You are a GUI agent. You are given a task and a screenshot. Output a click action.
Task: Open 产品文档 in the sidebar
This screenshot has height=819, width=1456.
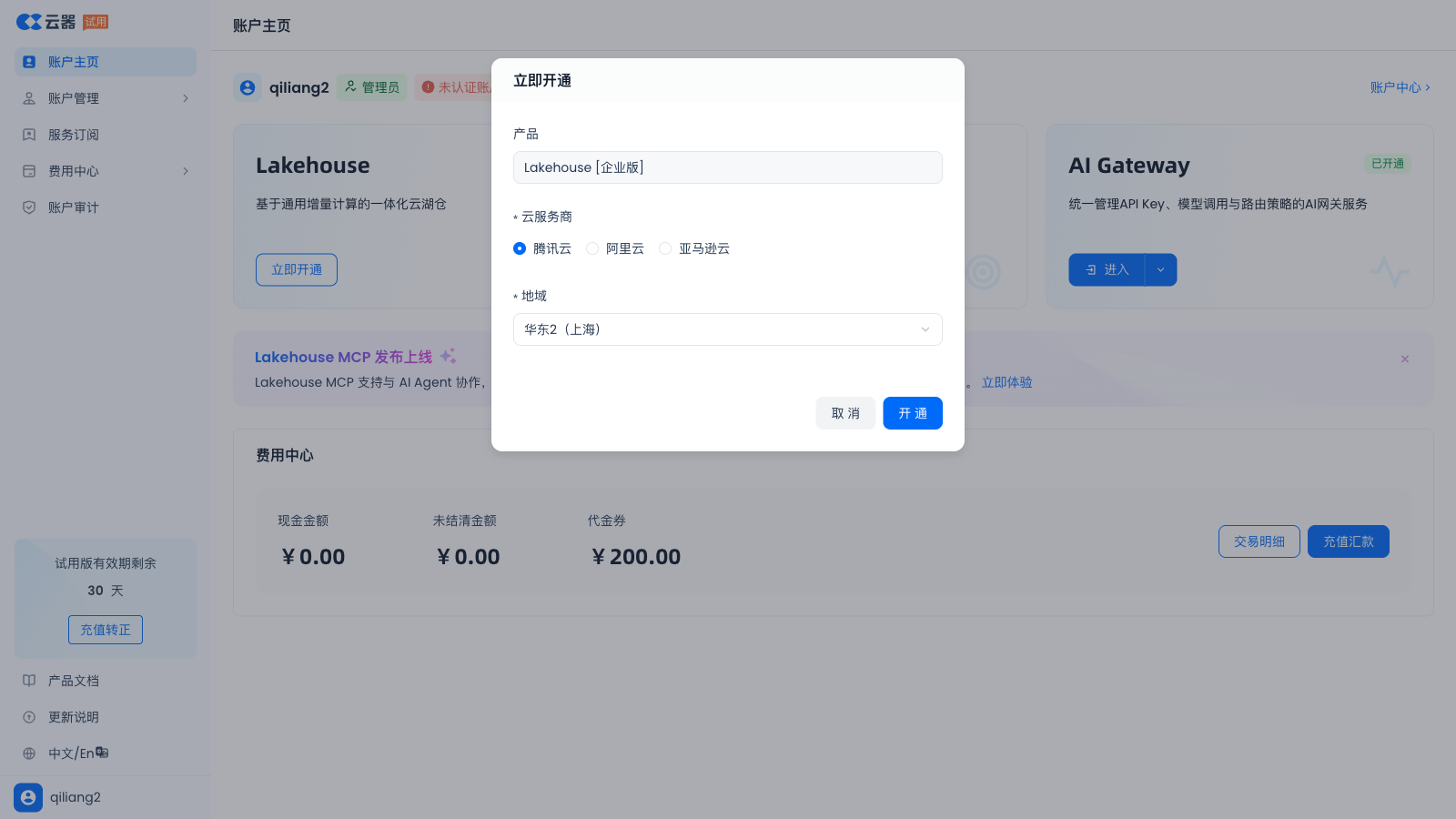pos(106,681)
